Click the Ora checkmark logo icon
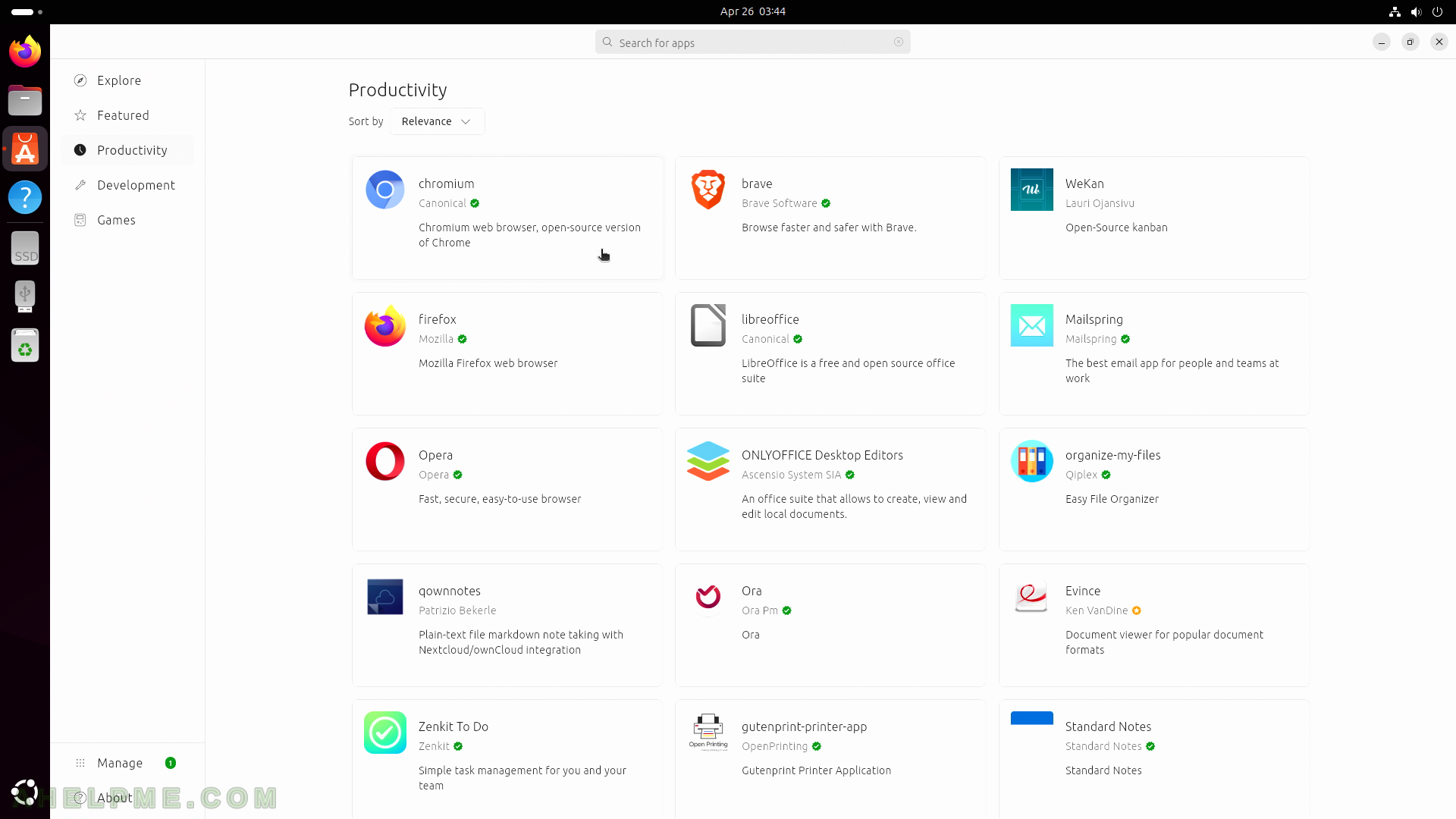Screen dimensions: 1456x819 point(708,597)
